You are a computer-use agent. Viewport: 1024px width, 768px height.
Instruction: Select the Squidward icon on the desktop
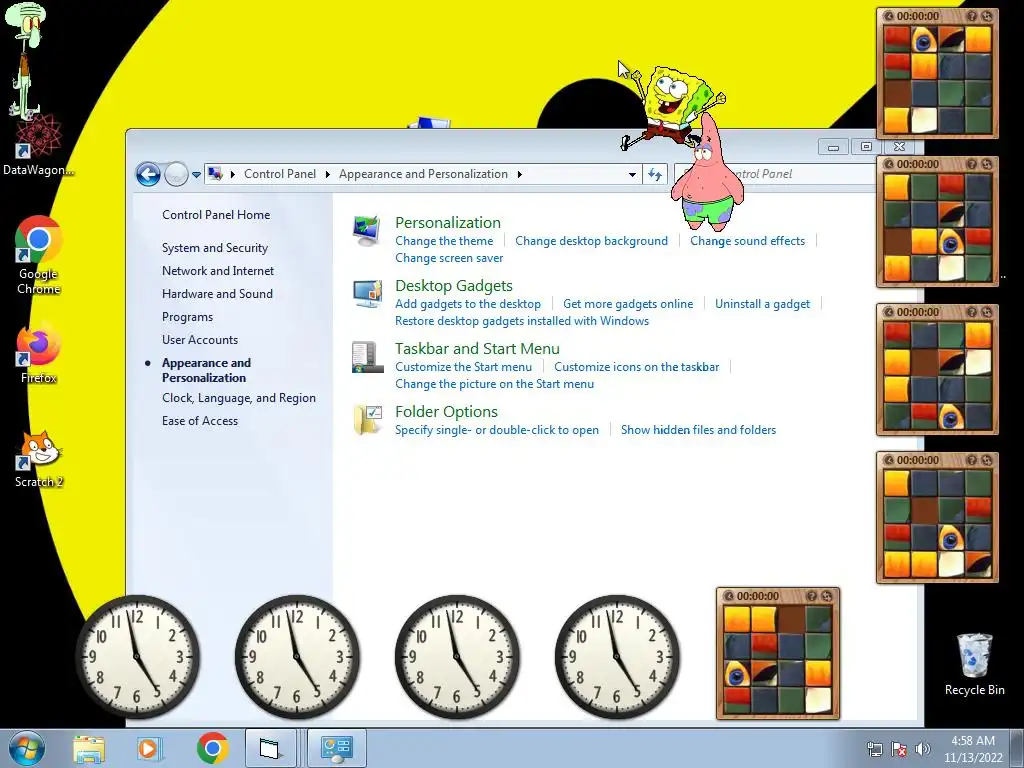tap(26, 62)
